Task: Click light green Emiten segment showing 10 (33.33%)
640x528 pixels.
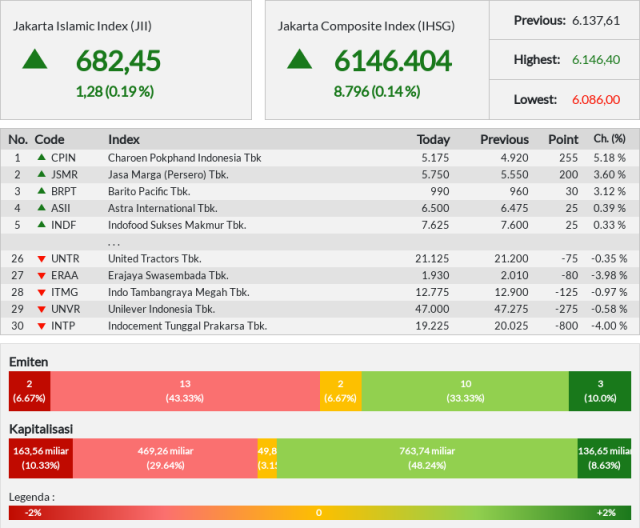Action: pyautogui.click(x=465, y=391)
